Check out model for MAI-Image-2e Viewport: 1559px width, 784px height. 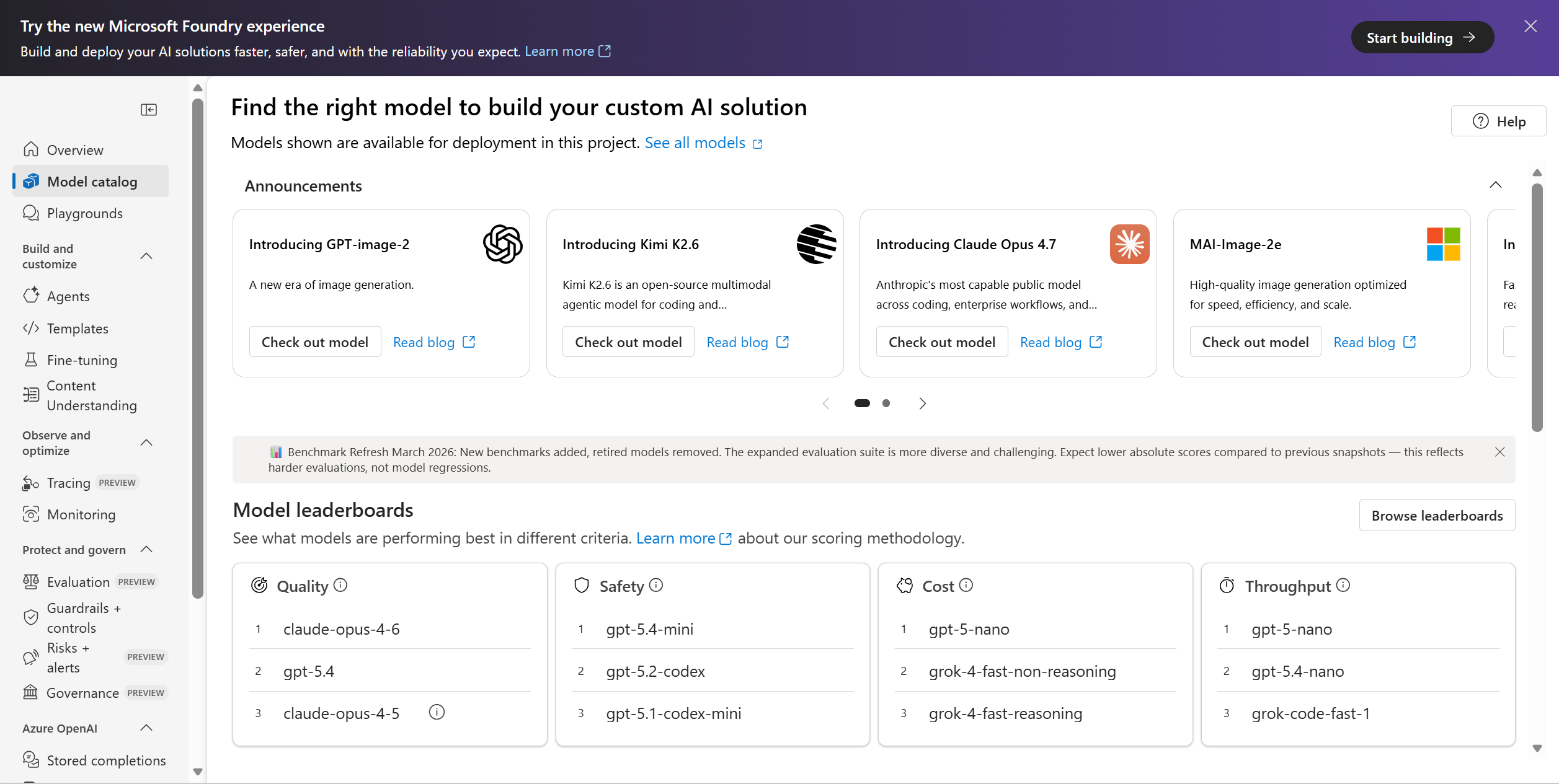click(x=1255, y=342)
